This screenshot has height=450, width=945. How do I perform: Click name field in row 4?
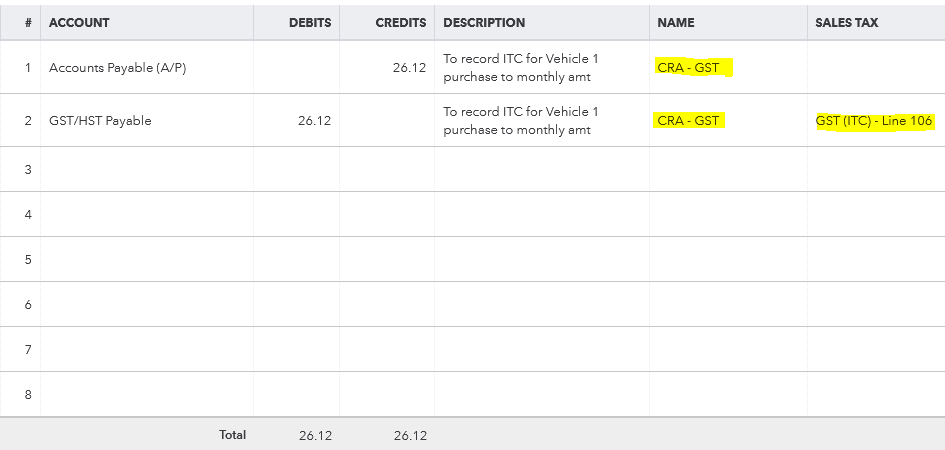pyautogui.click(x=729, y=214)
